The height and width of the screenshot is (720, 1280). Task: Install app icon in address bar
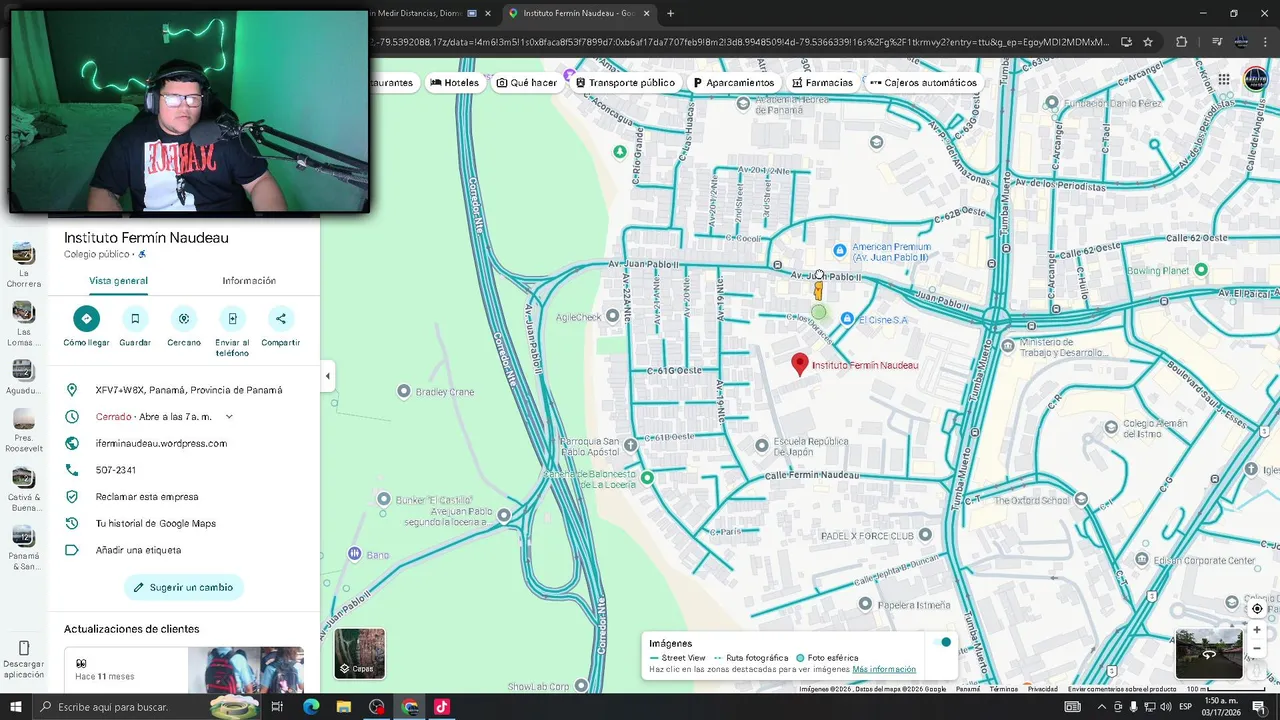coord(1126,42)
